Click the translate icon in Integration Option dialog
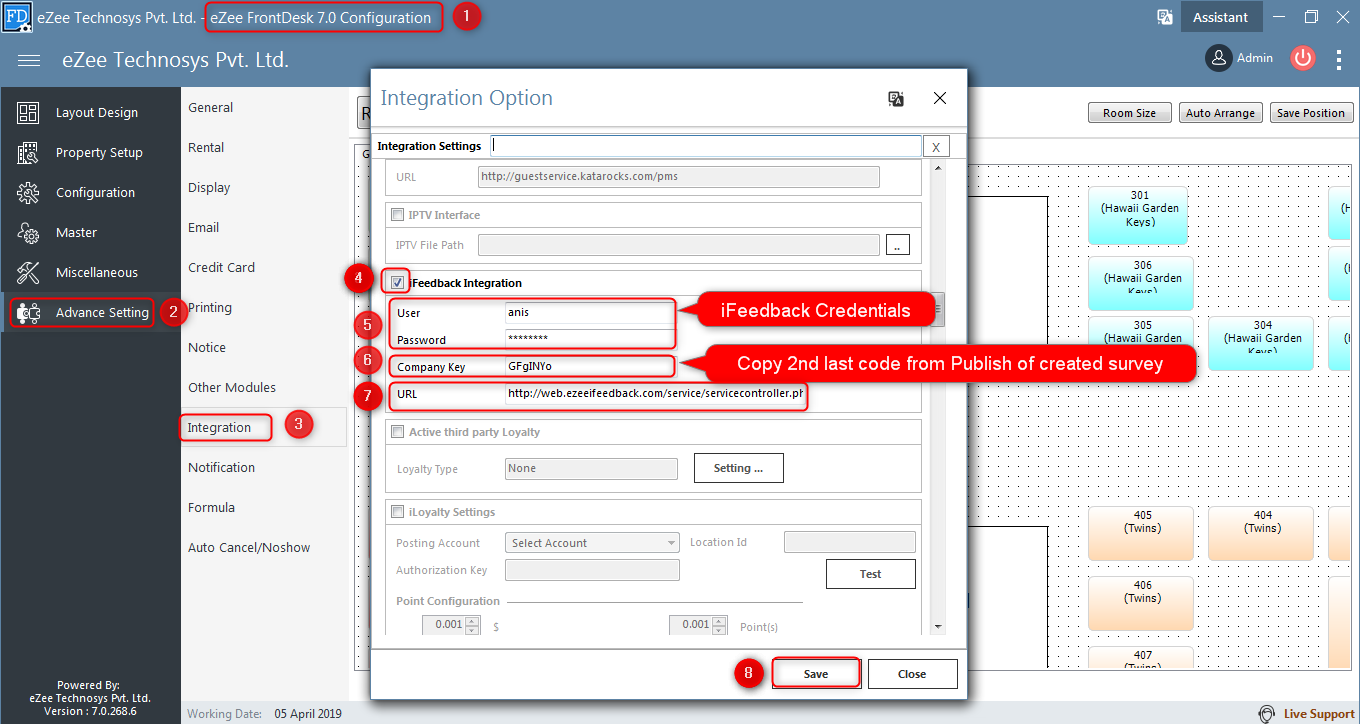The image size is (1360, 724). point(896,98)
